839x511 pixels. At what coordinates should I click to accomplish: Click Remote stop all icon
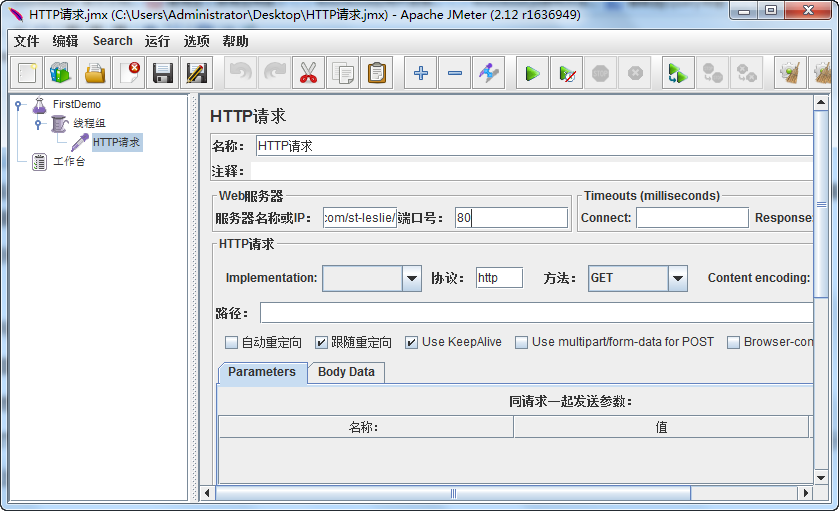(713, 73)
